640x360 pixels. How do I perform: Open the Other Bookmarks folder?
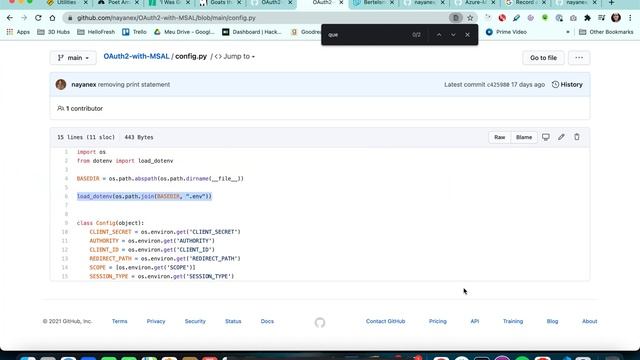click(x=606, y=32)
